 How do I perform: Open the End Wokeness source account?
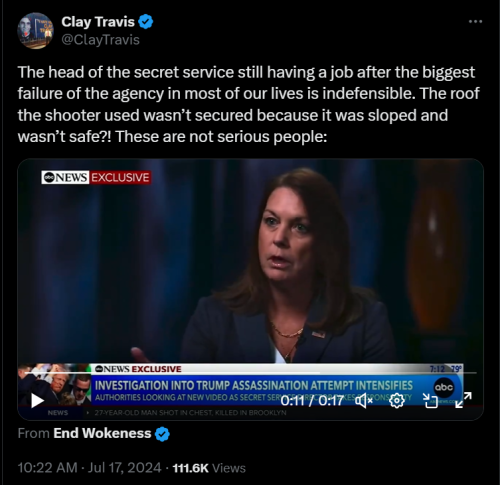point(102,433)
